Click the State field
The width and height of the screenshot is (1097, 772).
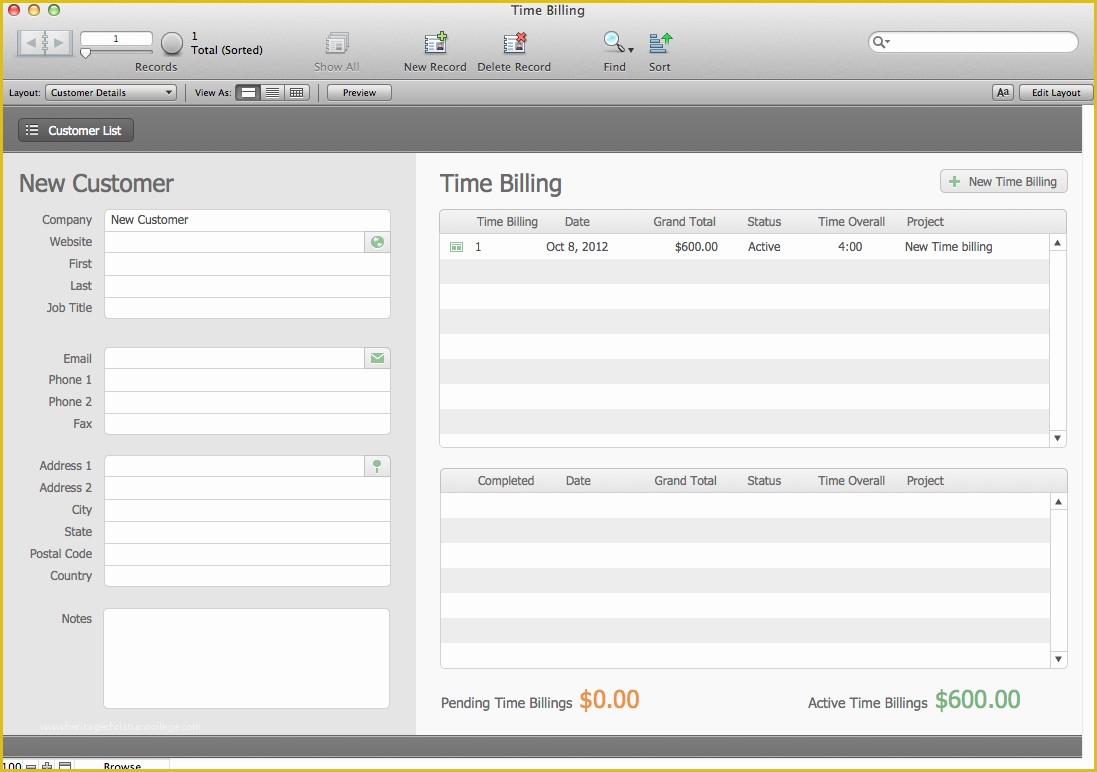click(x=247, y=532)
